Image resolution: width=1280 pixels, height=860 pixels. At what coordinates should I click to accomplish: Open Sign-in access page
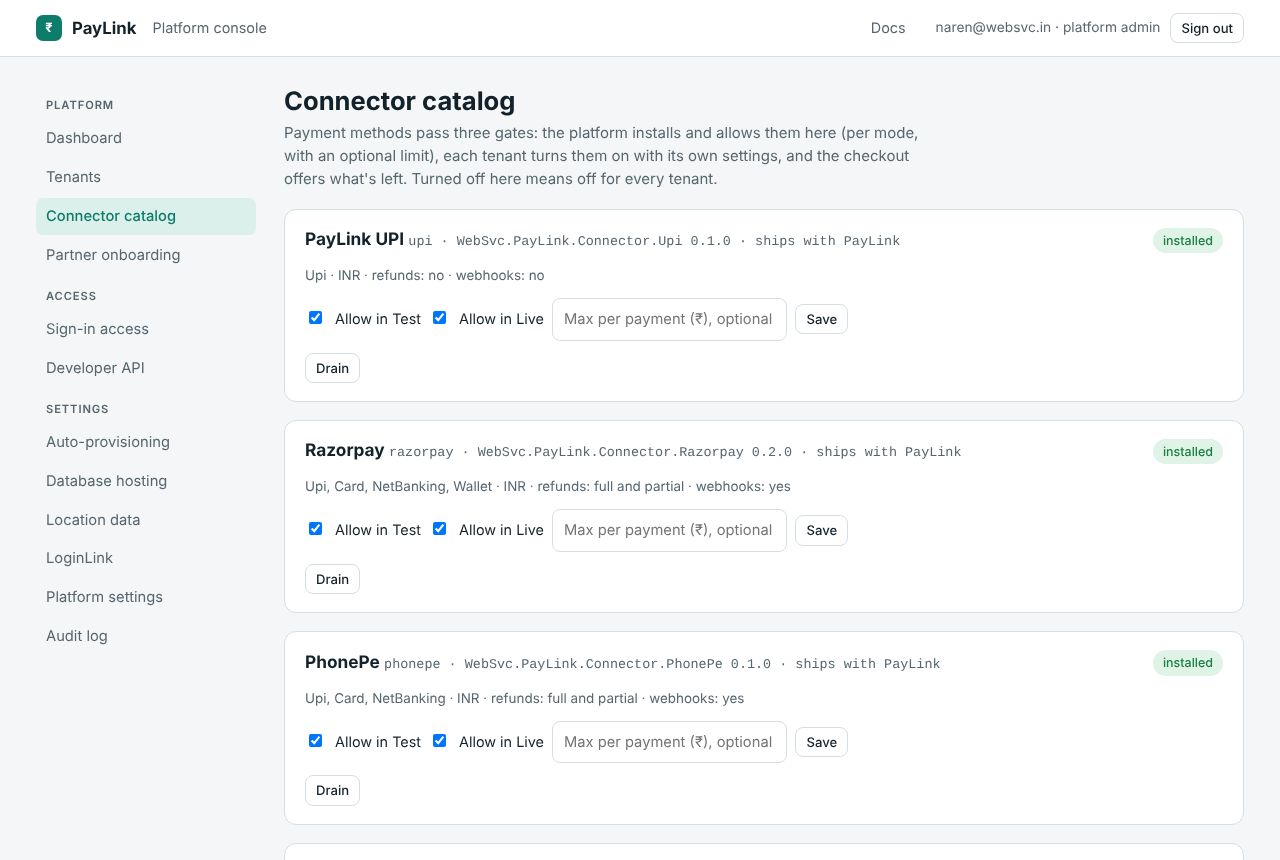(146, 329)
